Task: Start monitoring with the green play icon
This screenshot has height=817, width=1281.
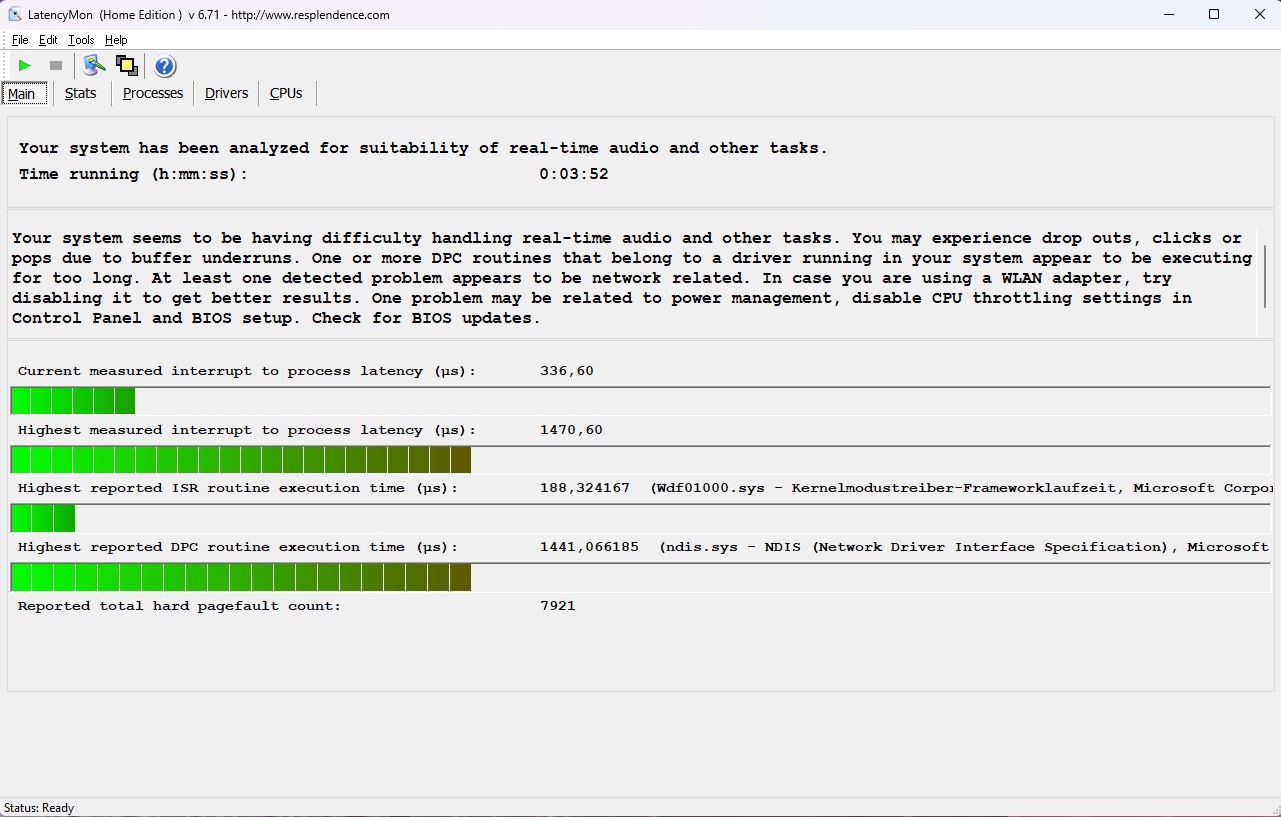Action: [x=25, y=66]
